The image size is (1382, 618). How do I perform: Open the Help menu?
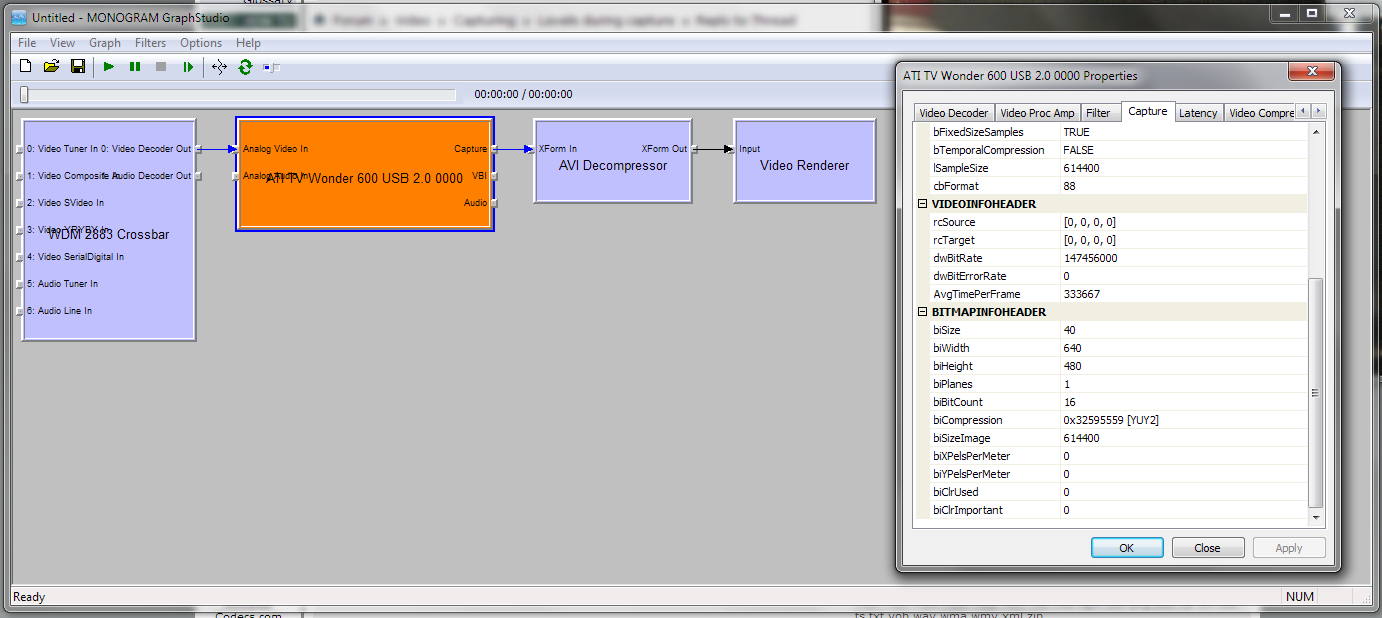[x=248, y=43]
